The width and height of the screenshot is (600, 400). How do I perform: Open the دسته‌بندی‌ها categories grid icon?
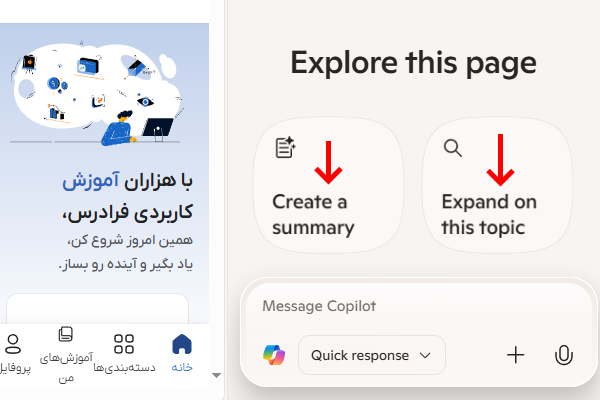point(124,354)
